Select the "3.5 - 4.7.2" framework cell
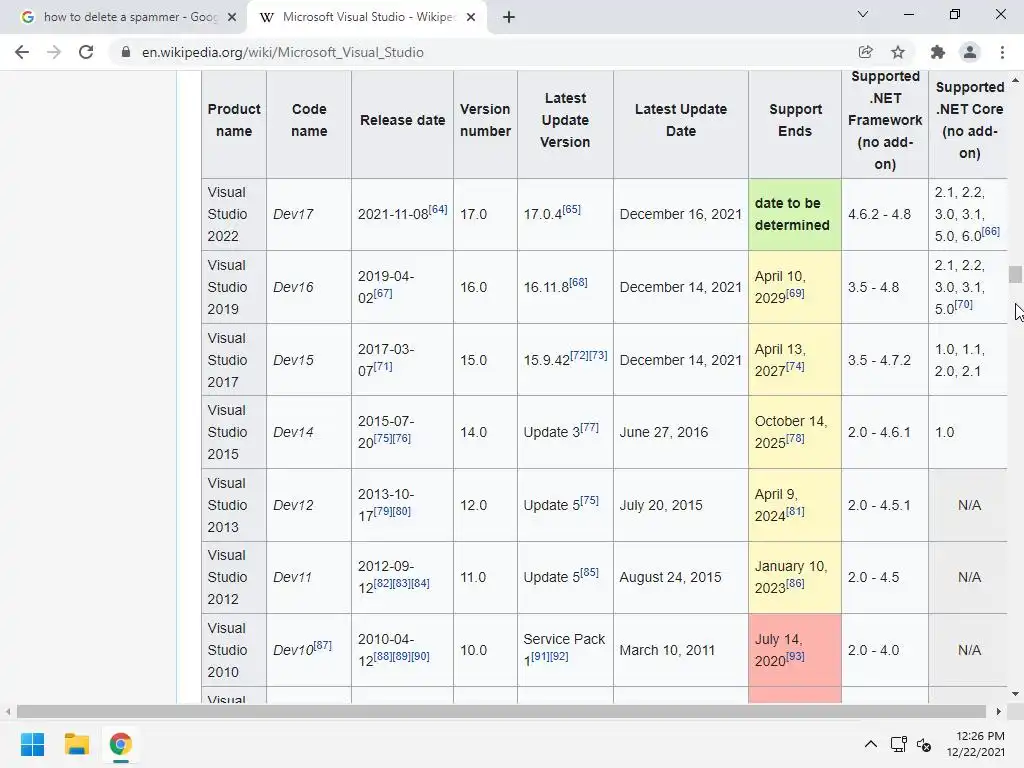Screen dimensions: 1024x768 point(885,360)
